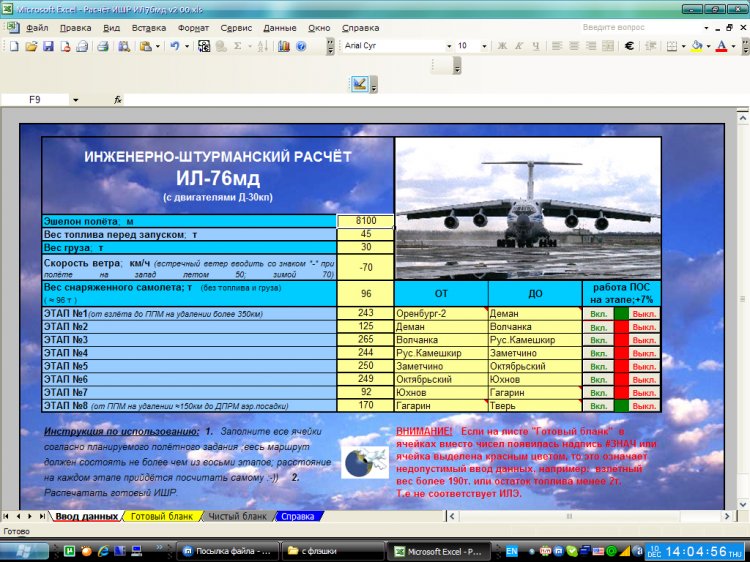This screenshot has height=562, width=750.
Task: Open font color dropdown arrow
Action: [733, 46]
